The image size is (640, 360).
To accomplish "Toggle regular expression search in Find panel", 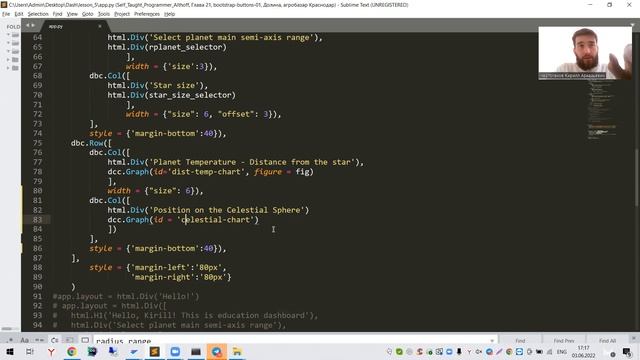I will tap(9, 340).
